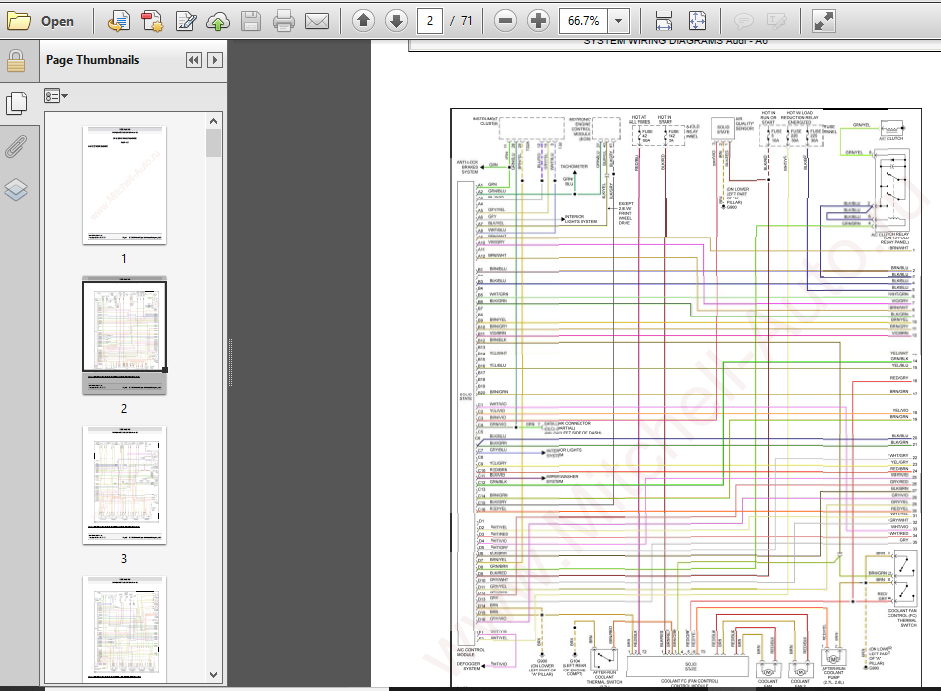
Task: Select page 1 thumbnail
Action: click(124, 185)
